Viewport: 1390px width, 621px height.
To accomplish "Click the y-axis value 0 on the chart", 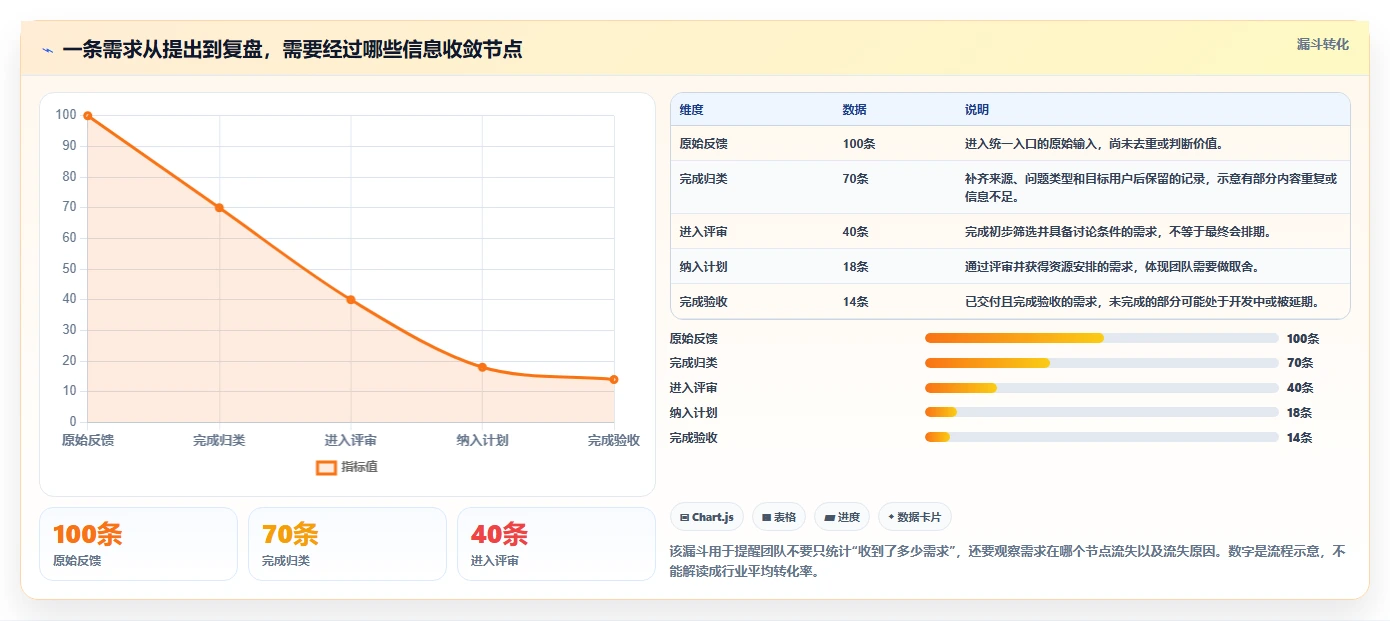I will [x=73, y=421].
